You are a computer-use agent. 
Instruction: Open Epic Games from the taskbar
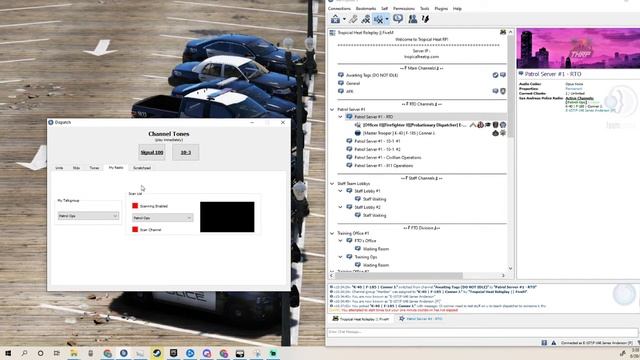[x=173, y=353]
